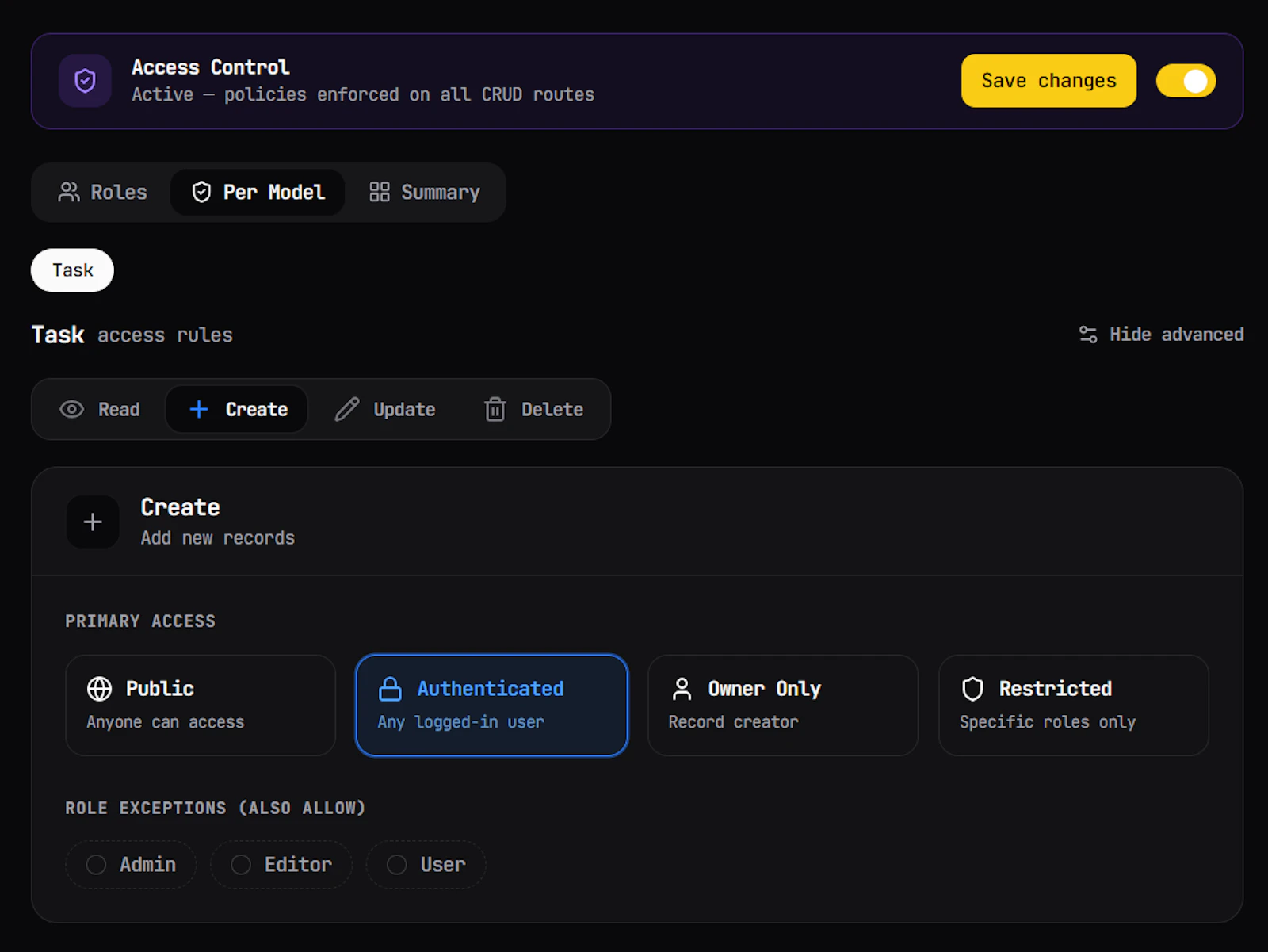Choose Restricted primary access card
1268x952 pixels.
tap(1074, 705)
